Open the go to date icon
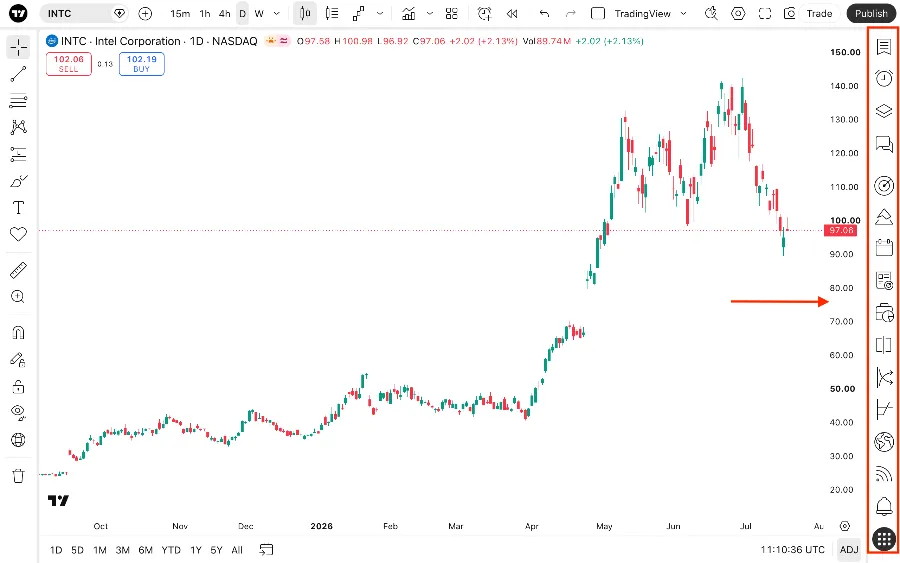Screen dimensions: 900x563 tap(266, 550)
